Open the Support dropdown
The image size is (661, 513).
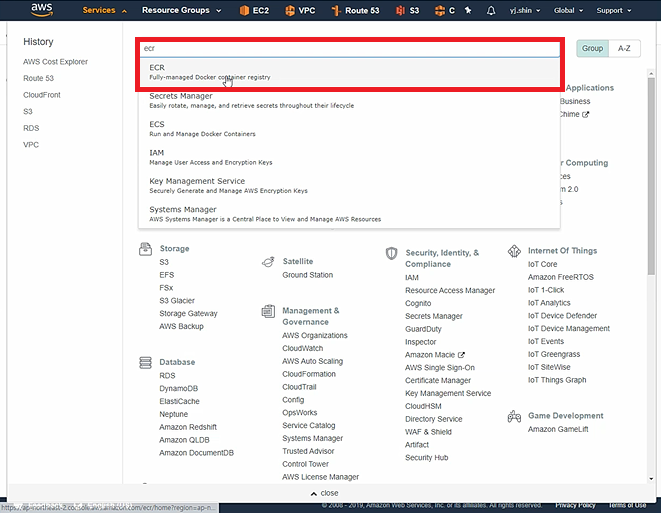click(x=614, y=10)
